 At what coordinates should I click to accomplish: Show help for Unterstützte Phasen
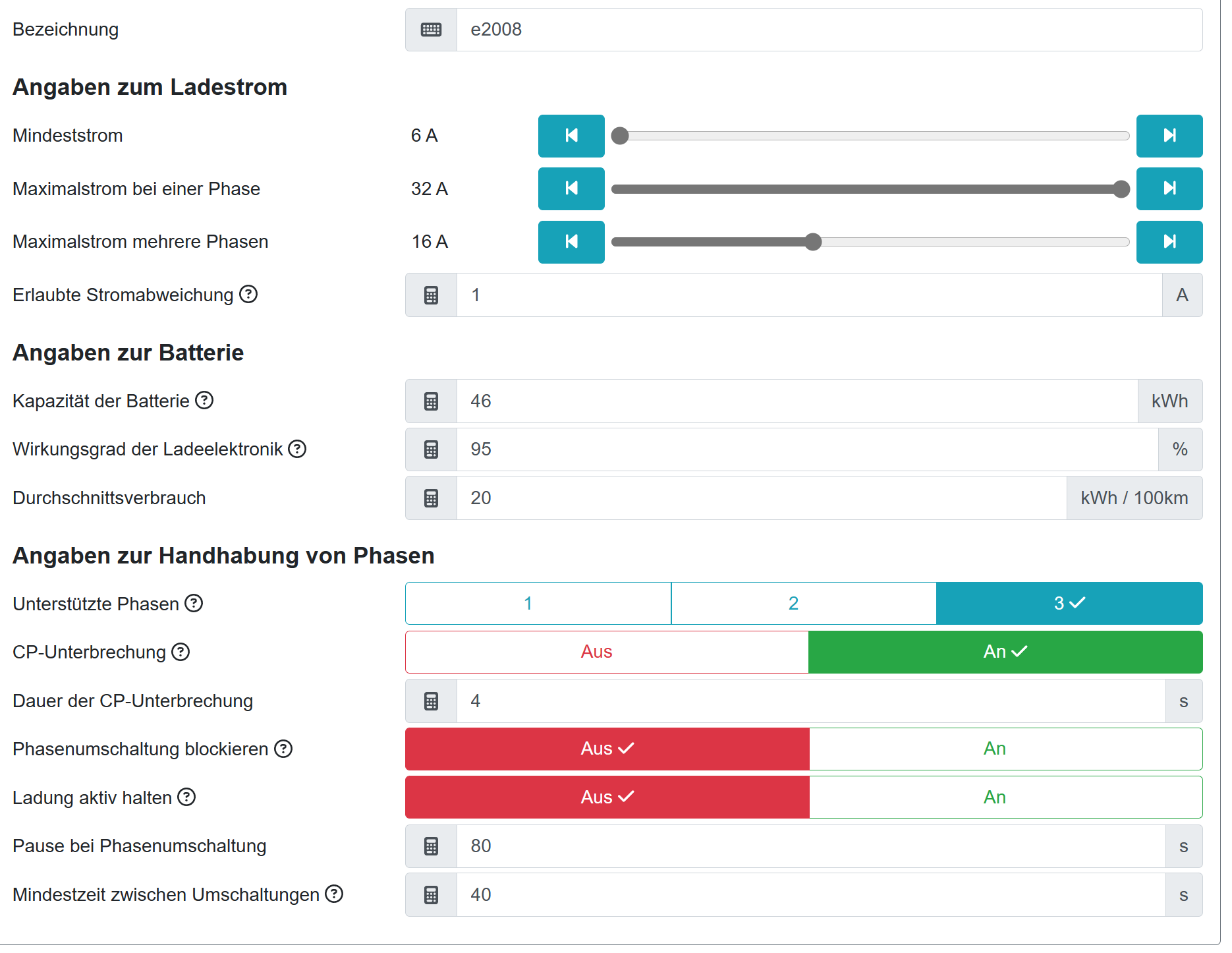(194, 603)
